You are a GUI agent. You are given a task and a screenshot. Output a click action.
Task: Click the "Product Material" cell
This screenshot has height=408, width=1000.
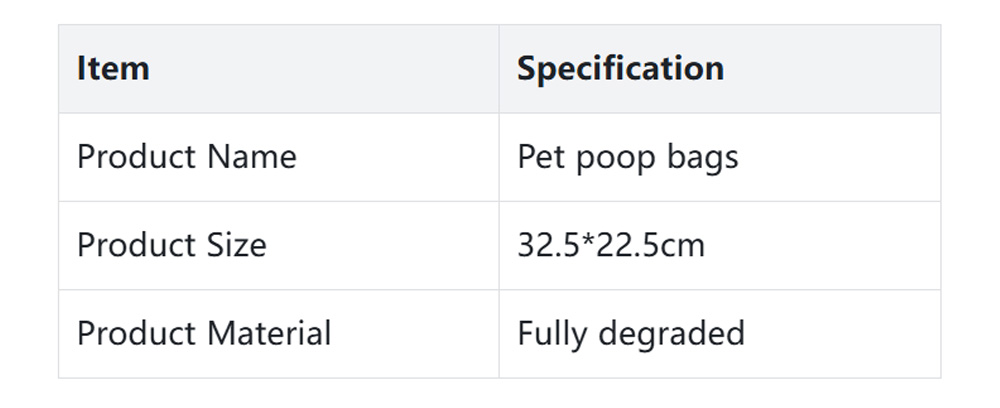coord(203,333)
